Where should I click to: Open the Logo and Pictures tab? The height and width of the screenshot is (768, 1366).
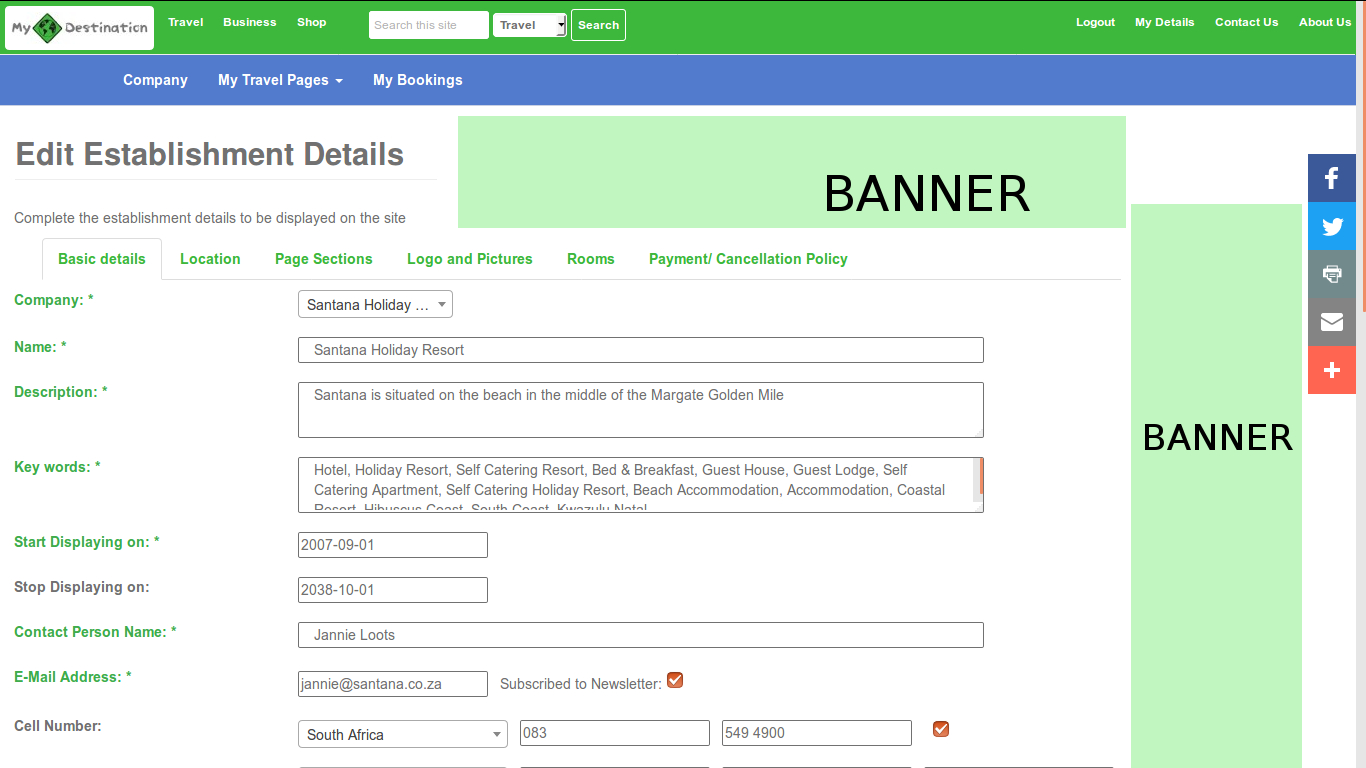[469, 259]
